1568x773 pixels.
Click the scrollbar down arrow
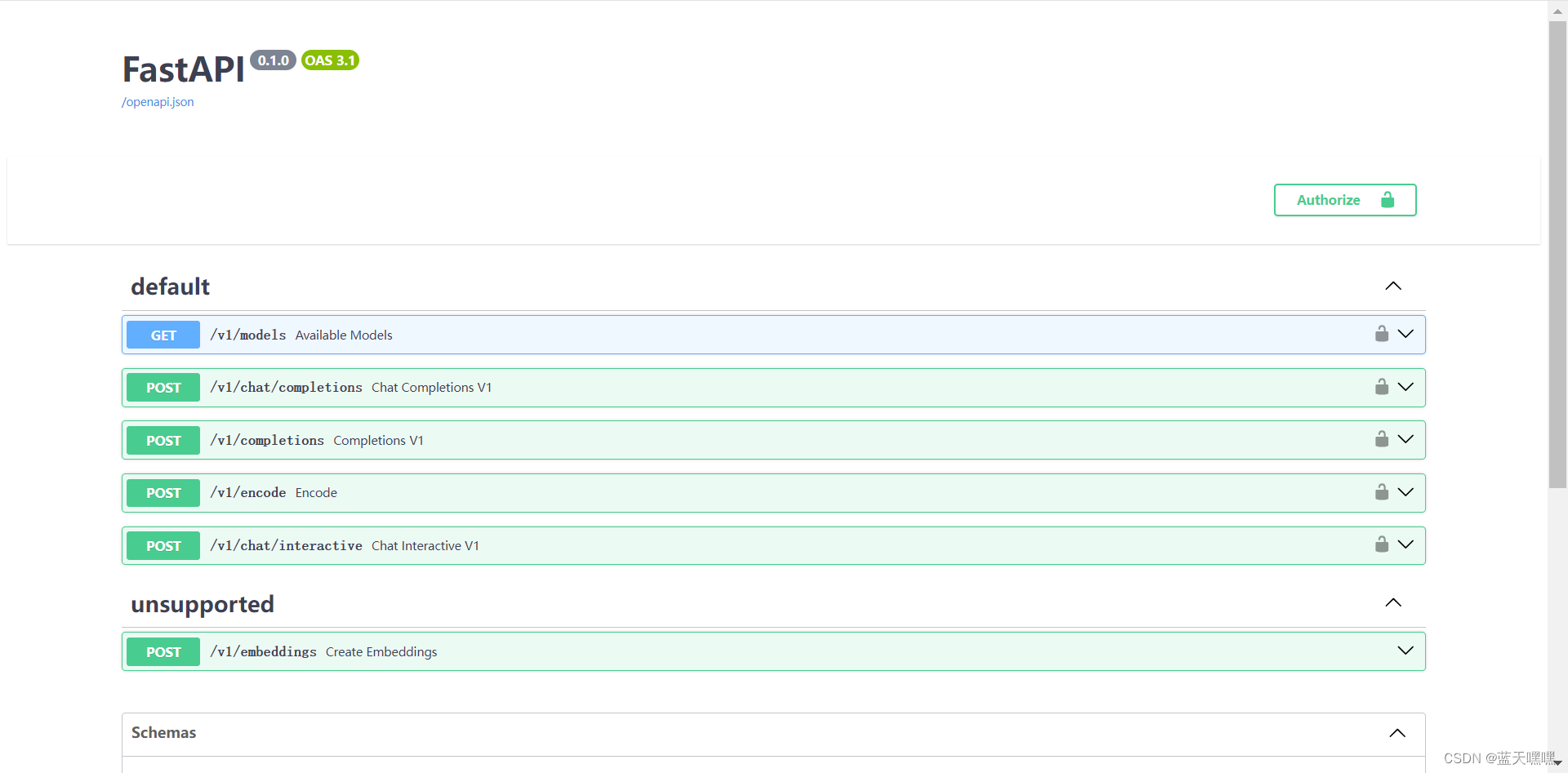(x=1557, y=763)
